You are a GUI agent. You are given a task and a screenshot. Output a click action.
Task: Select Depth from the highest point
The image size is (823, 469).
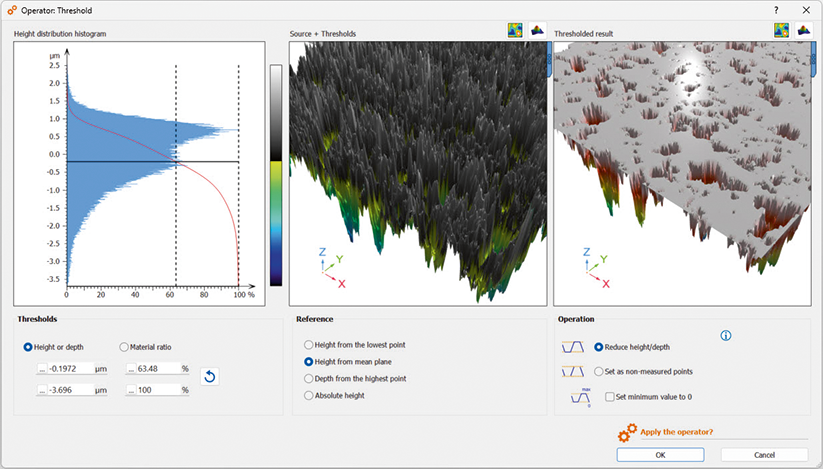click(x=309, y=379)
